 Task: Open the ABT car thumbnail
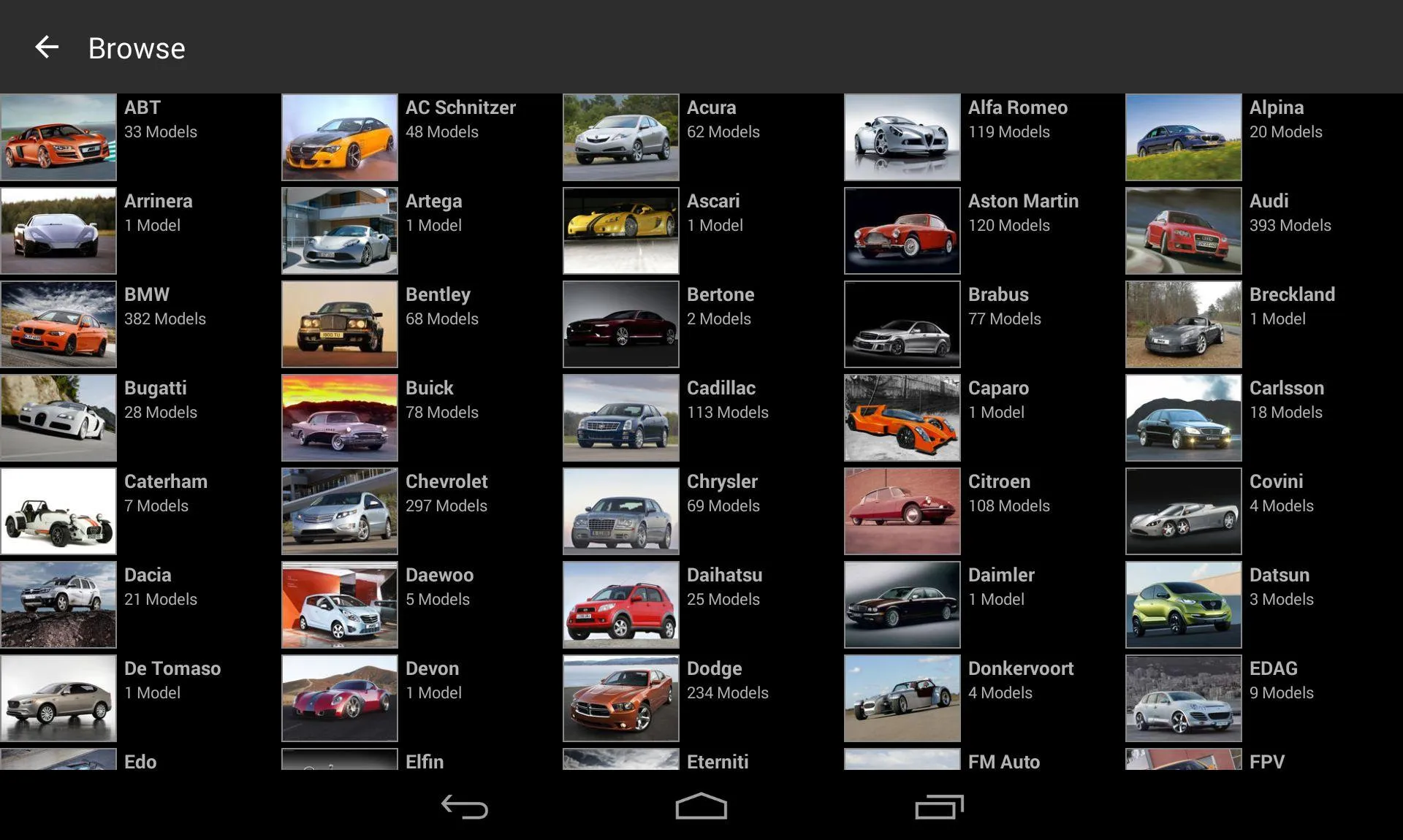(58, 137)
